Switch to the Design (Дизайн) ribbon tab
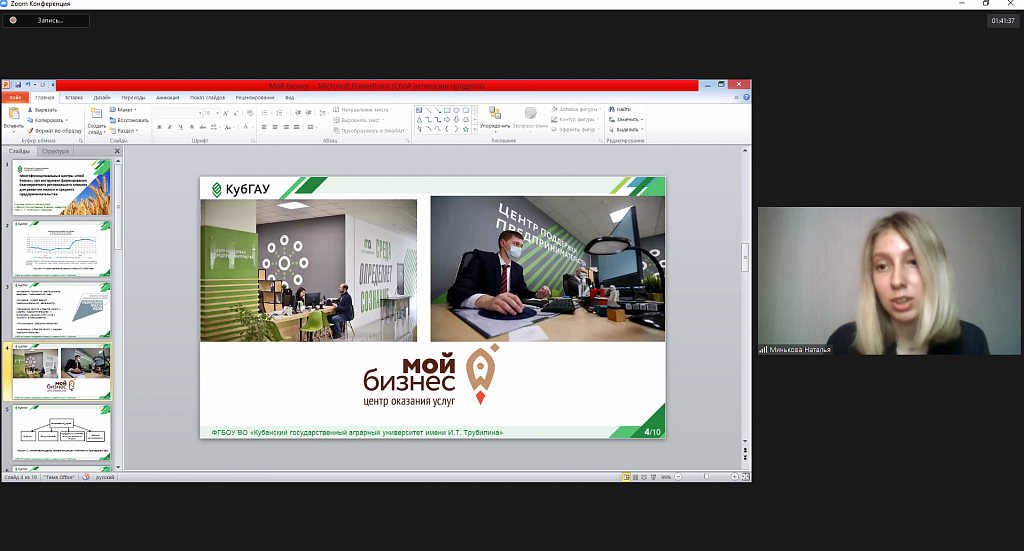Image resolution: width=1024 pixels, height=551 pixels. click(102, 97)
